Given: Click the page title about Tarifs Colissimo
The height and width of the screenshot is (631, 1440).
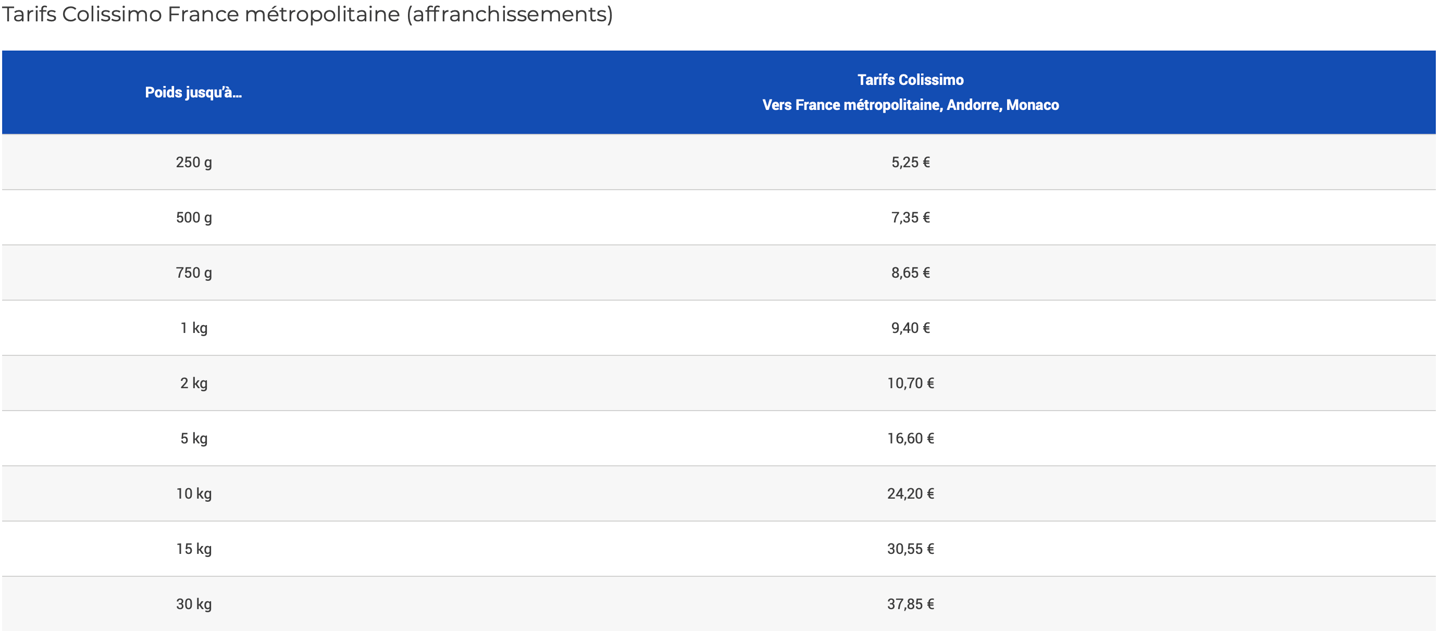Looking at the screenshot, I should [x=307, y=15].
